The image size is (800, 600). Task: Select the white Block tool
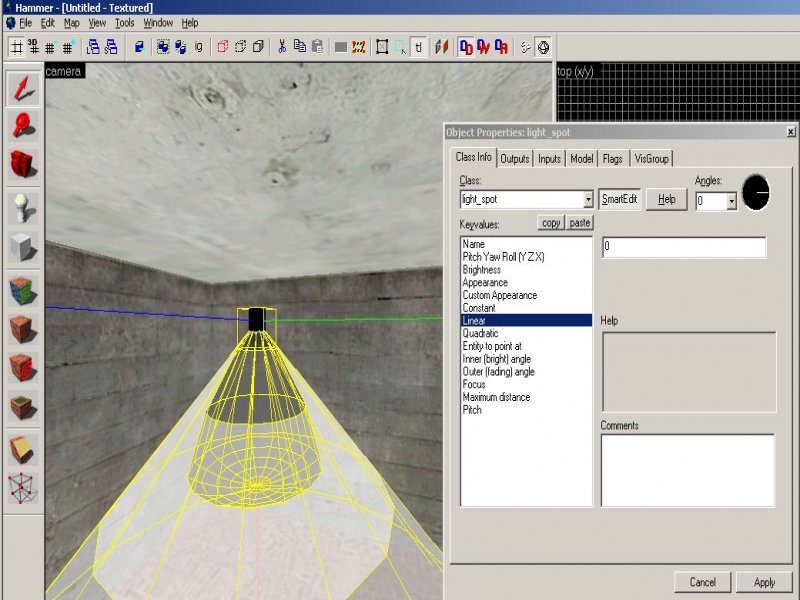click(x=24, y=246)
